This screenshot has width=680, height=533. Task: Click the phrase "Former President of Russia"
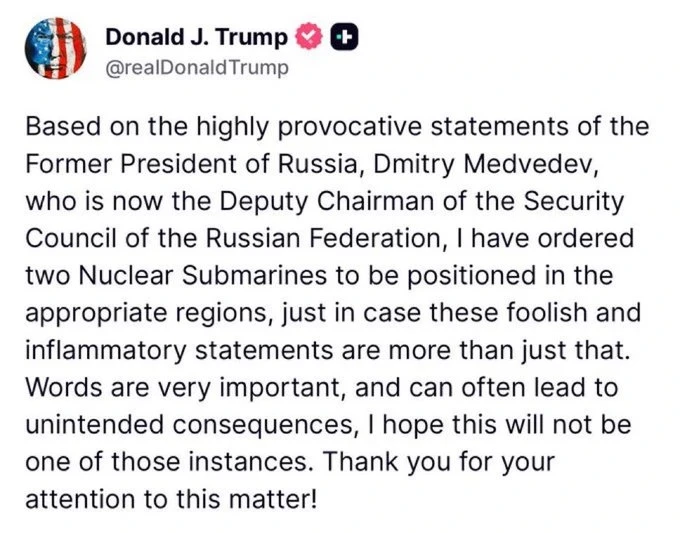pyautogui.click(x=148, y=164)
